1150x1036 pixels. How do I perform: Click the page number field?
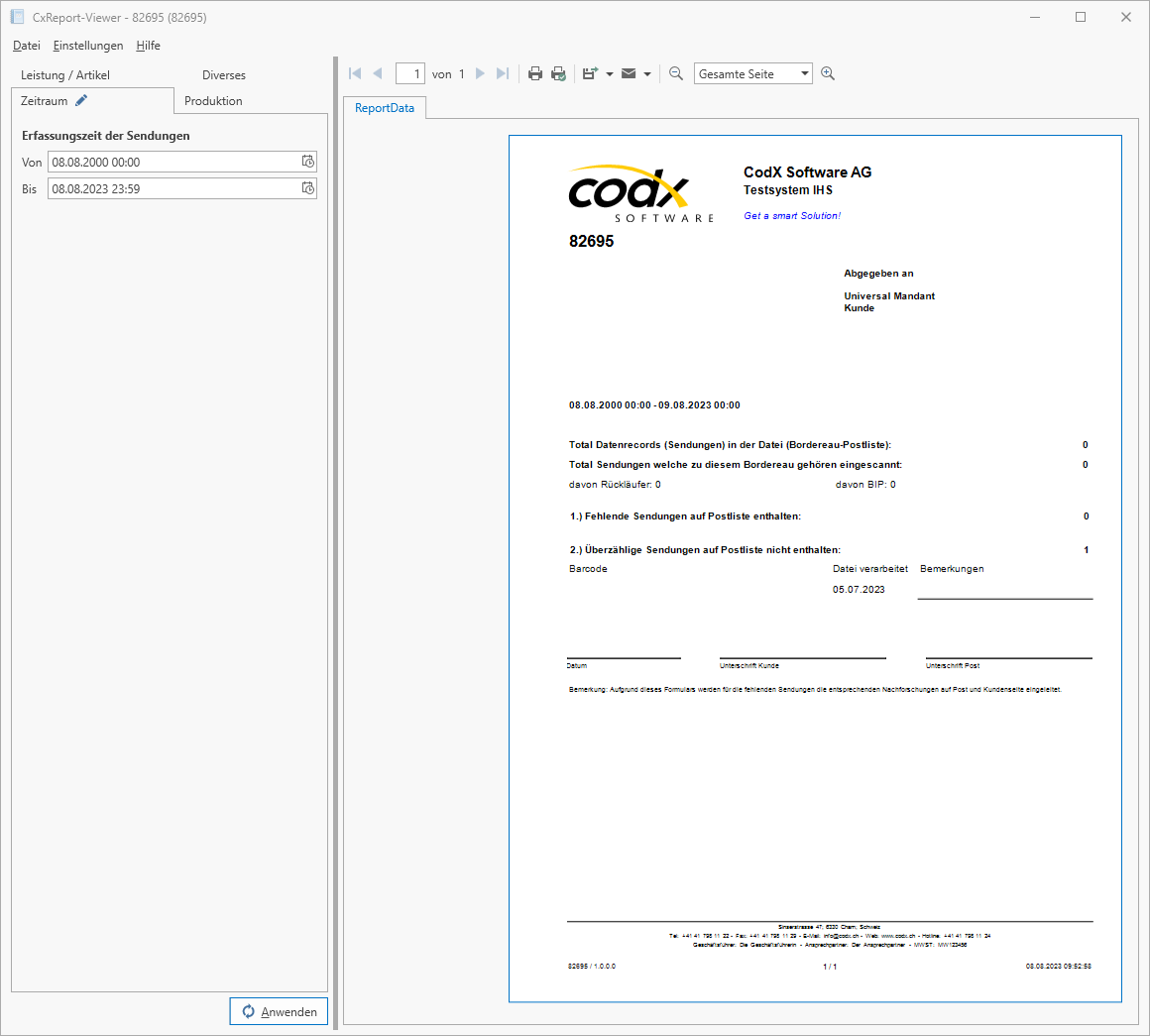pos(410,73)
